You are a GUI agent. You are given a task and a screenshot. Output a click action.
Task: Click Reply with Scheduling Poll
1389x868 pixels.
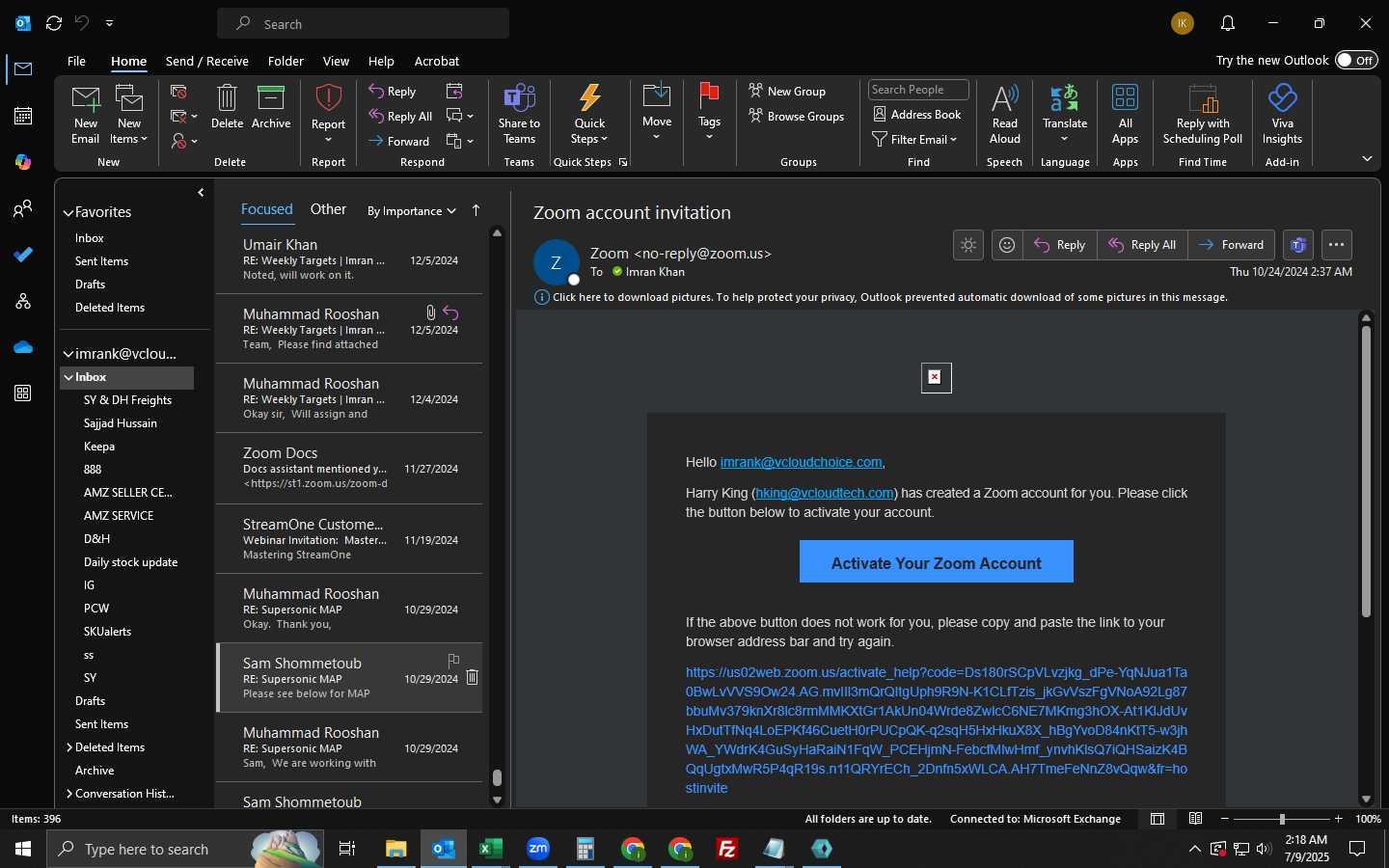pyautogui.click(x=1203, y=115)
